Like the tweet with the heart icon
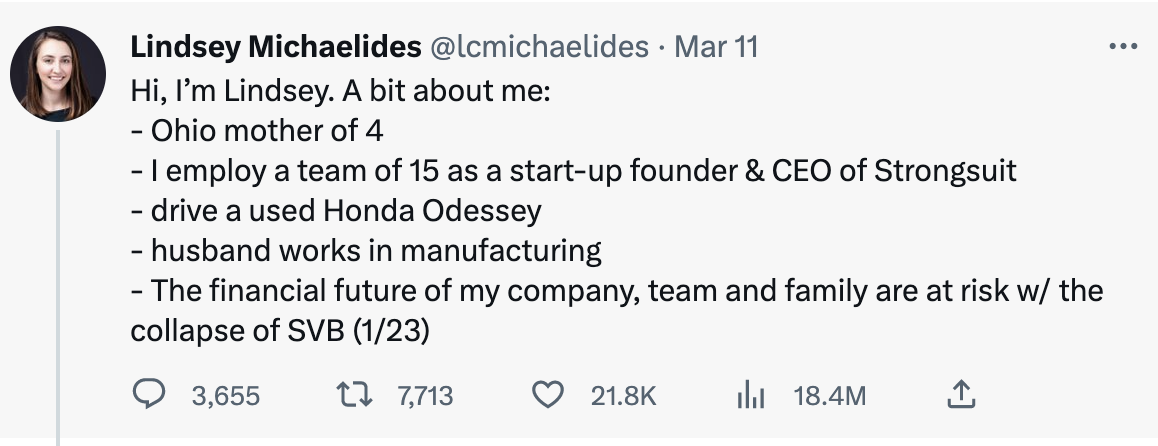Image resolution: width=1158 pixels, height=446 pixels. point(547,396)
